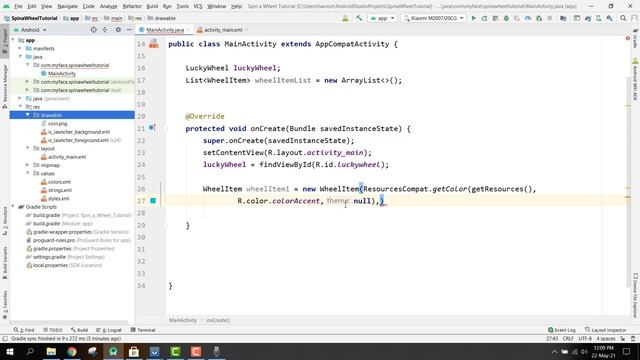Click the error indicator at editor top right
This screenshot has width=640, height=360.
click(x=628, y=38)
